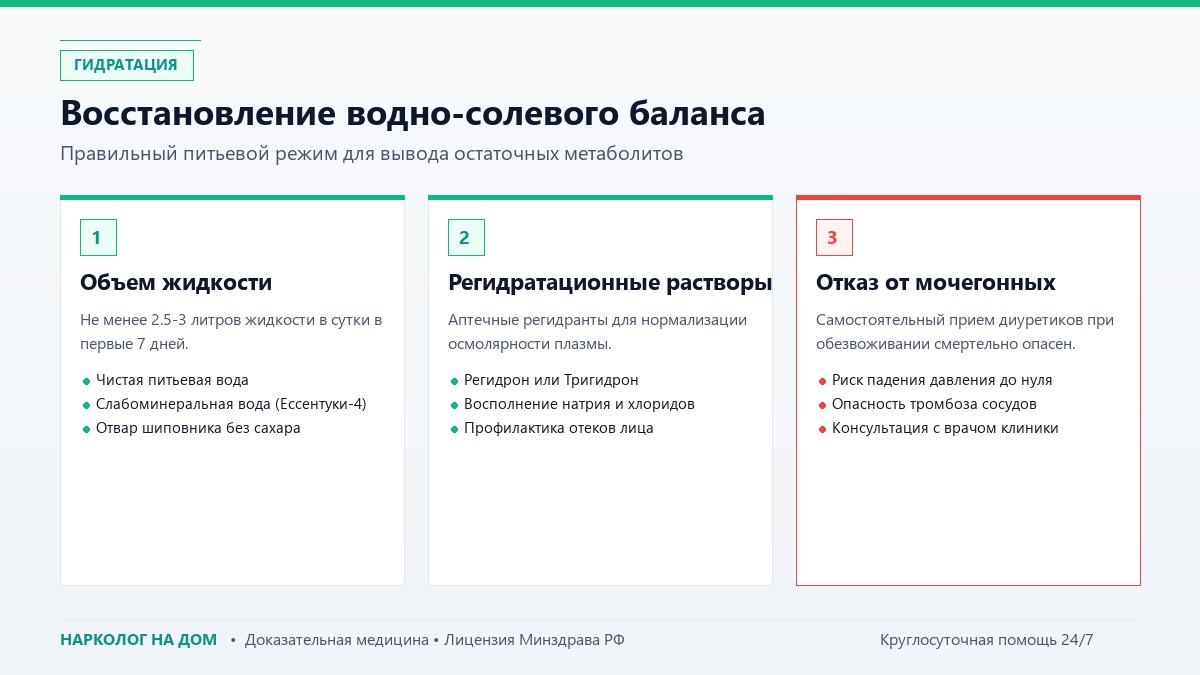Select the number 1 card badge
This screenshot has width=1200, height=675.
click(98, 237)
